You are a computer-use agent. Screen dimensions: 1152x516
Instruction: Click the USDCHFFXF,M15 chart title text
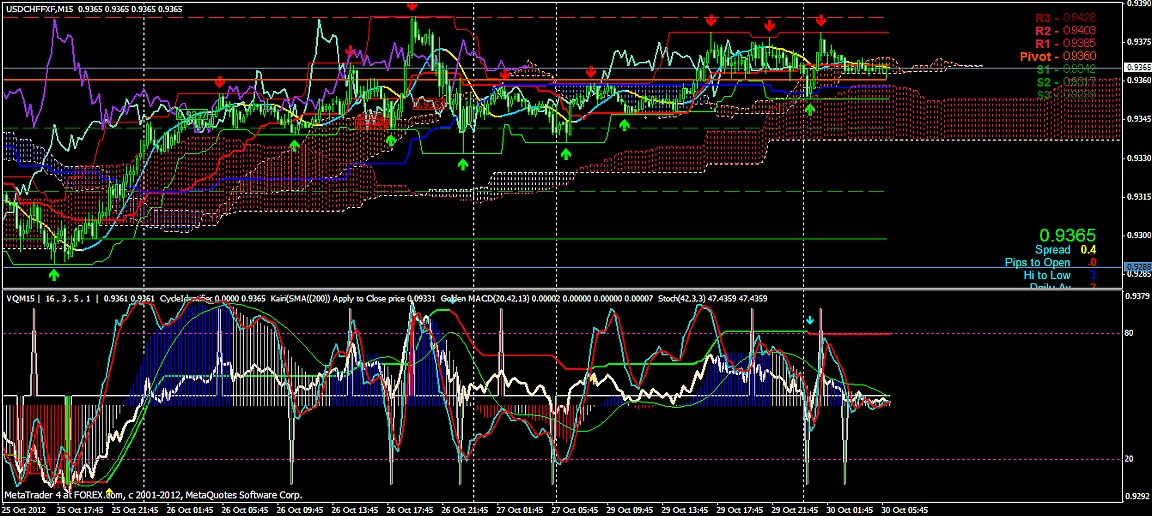[39, 8]
